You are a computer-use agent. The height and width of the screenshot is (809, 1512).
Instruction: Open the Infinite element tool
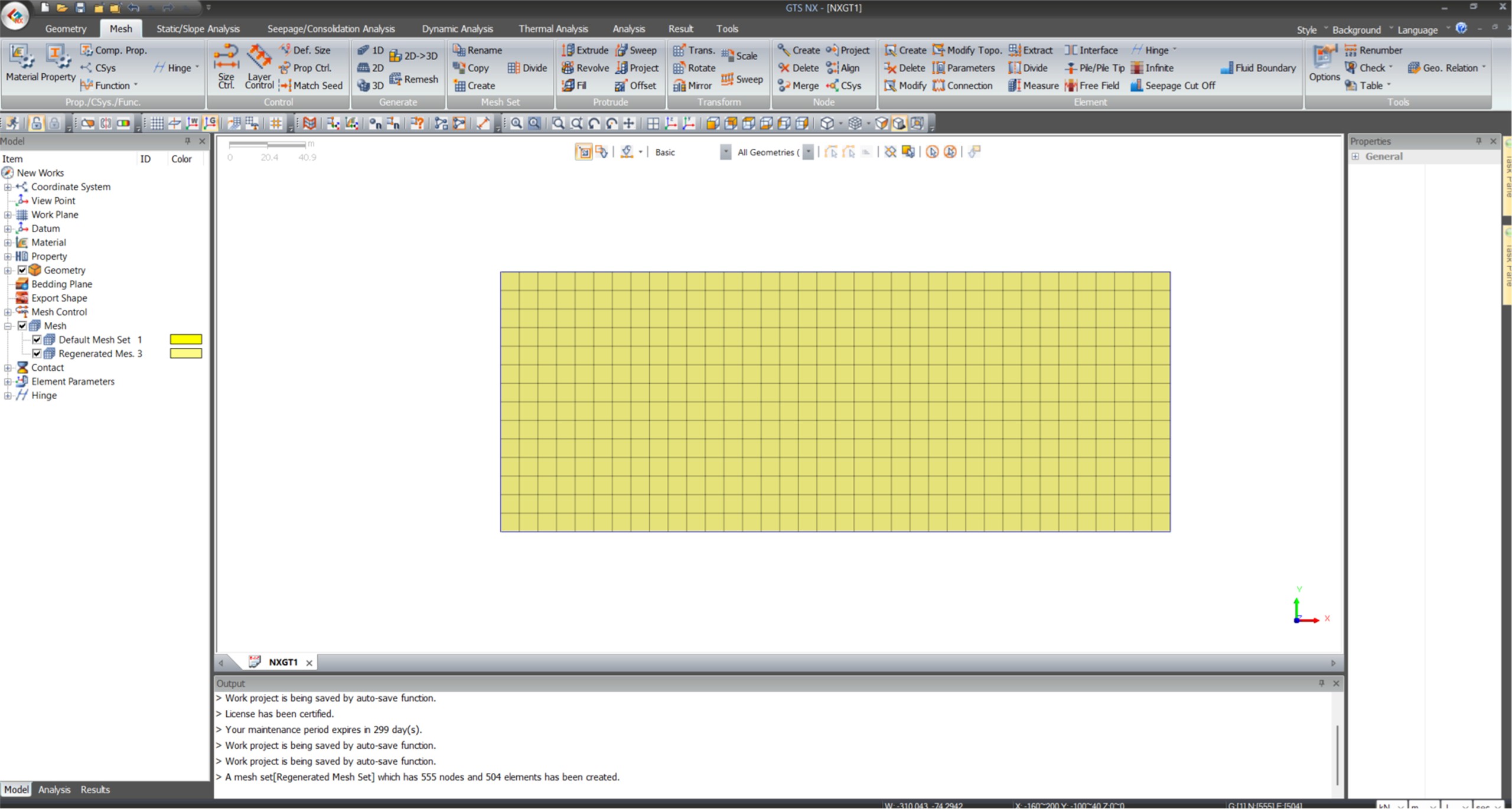(x=1152, y=68)
